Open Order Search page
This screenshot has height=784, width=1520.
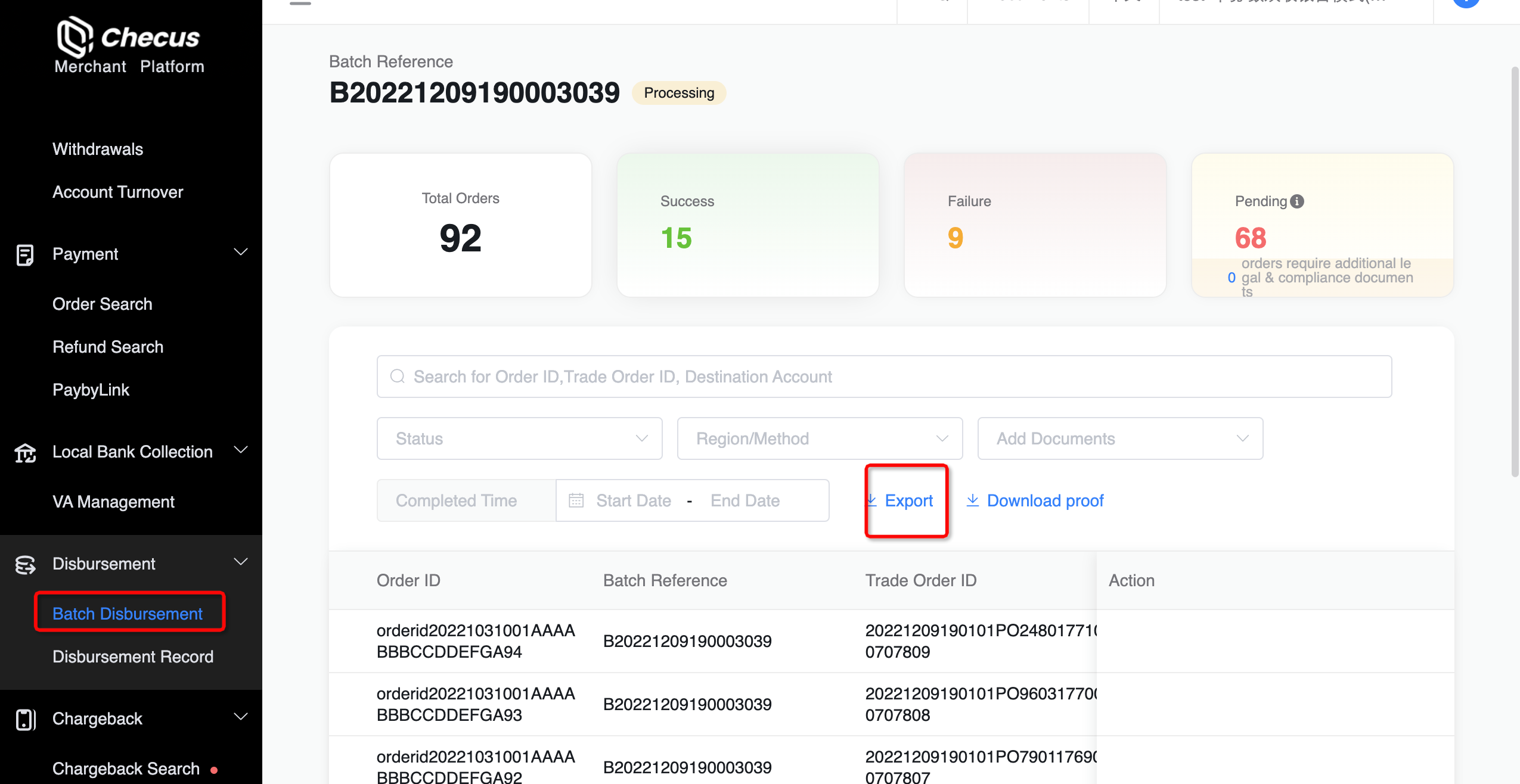103,304
